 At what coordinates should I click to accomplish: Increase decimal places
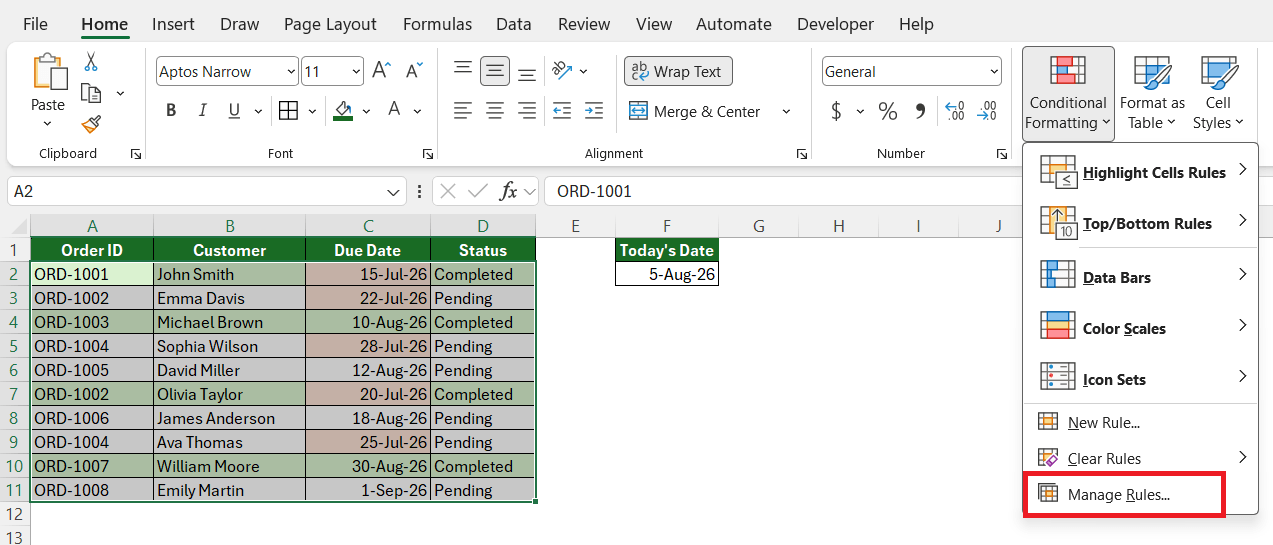pos(954,111)
